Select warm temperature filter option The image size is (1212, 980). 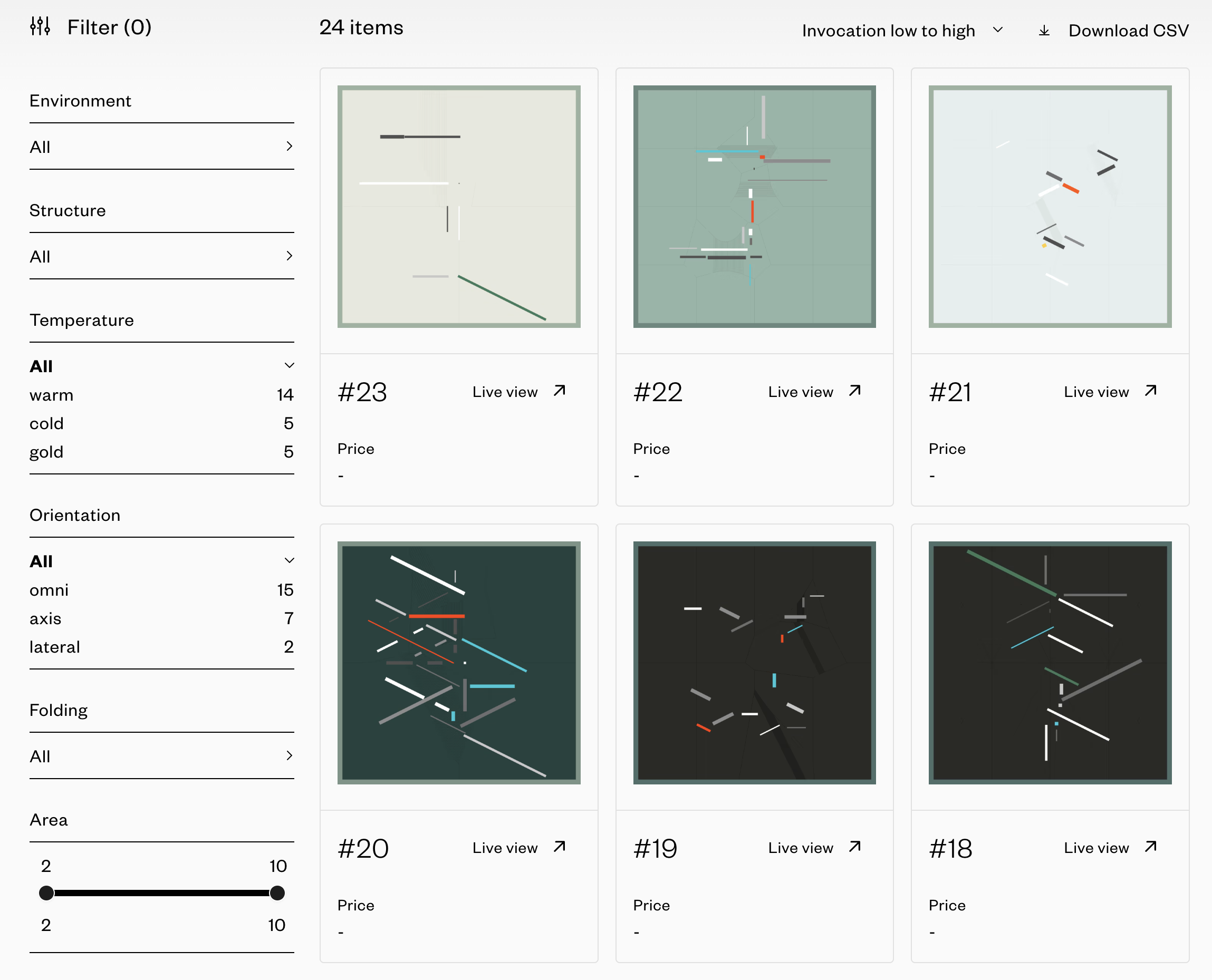point(52,394)
